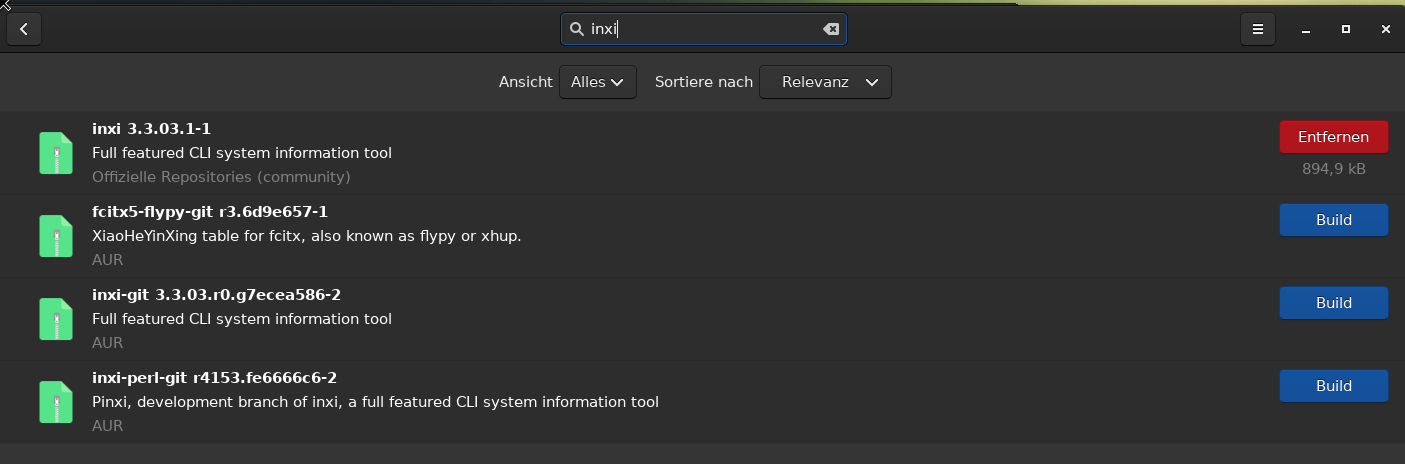Open the inxi-git package row description
Image resolution: width=1405 pixels, height=464 pixels.
pyautogui.click(x=241, y=319)
